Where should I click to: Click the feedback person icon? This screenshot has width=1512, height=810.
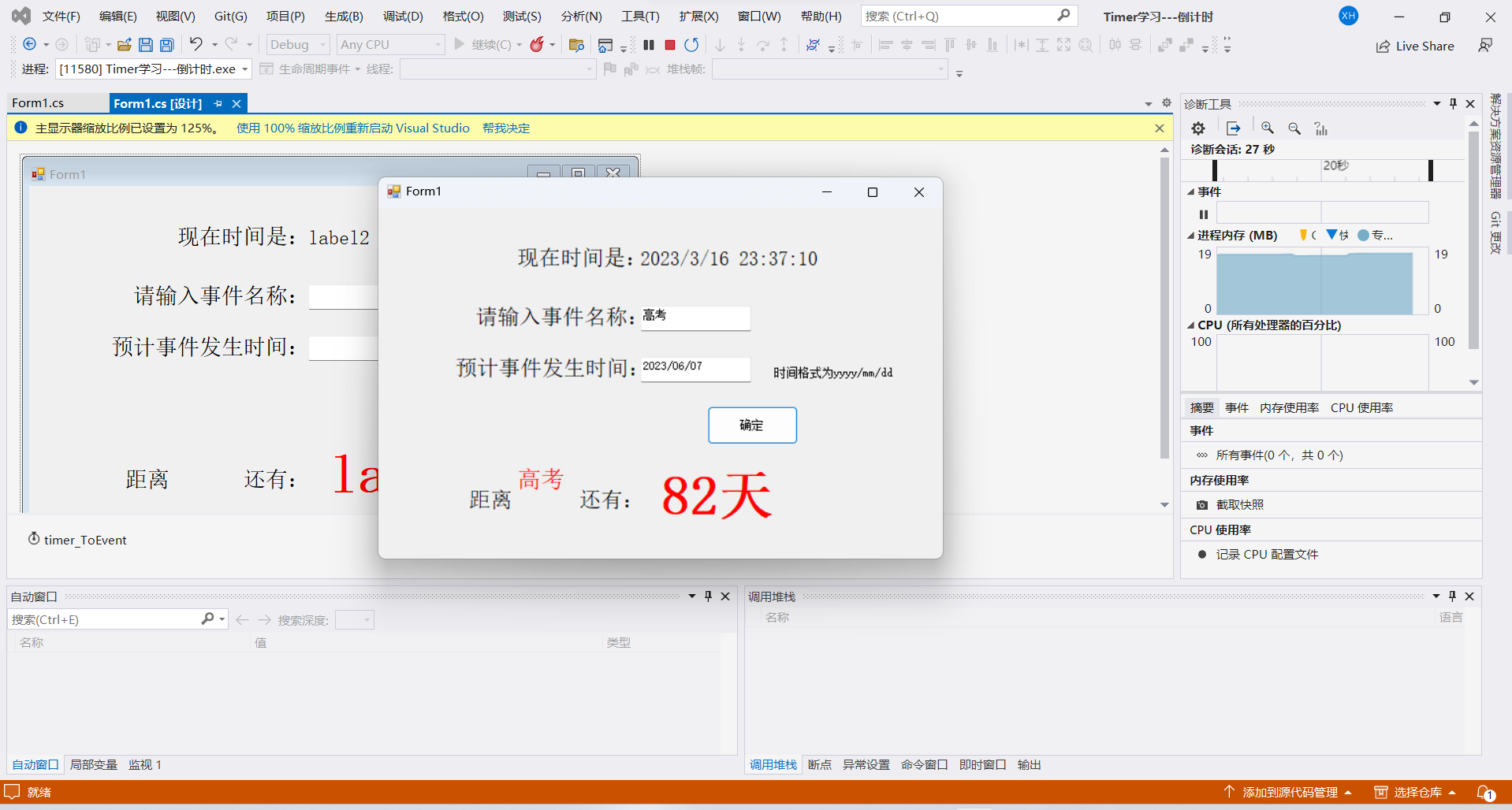point(1485,46)
